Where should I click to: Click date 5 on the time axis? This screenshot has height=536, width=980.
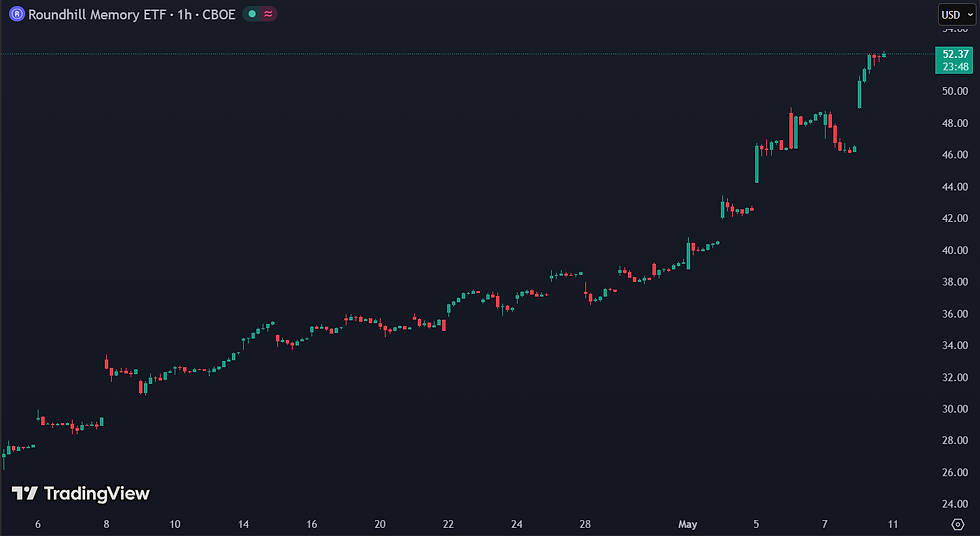[x=756, y=524]
